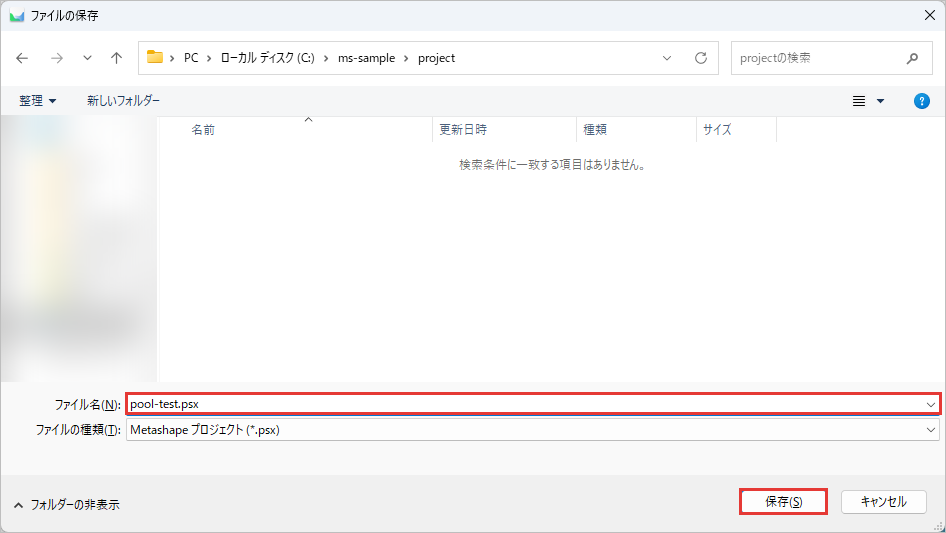Screen dimensions: 946x533
Task: Open ファイルの種類 combo box
Action: click(533, 430)
